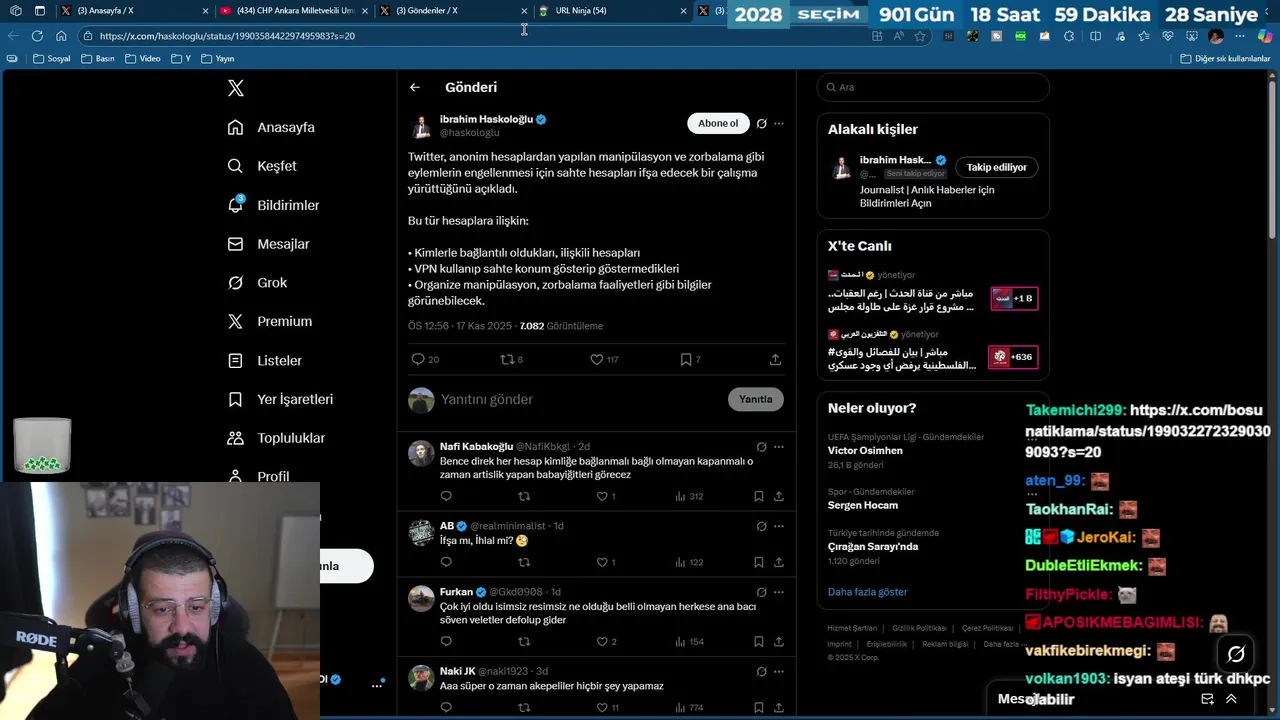This screenshot has height=720, width=1280.
Task: Click the X logo in sidebar
Action: (236, 88)
